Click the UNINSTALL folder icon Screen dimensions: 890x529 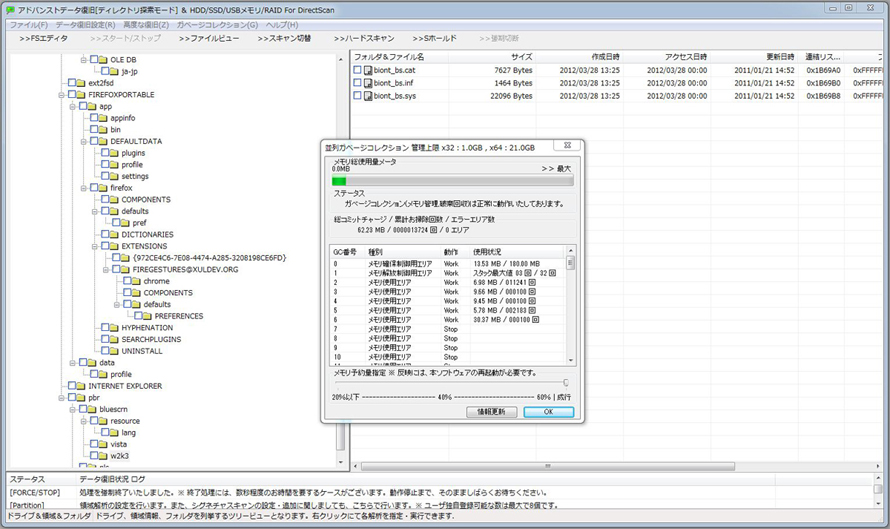[114, 350]
